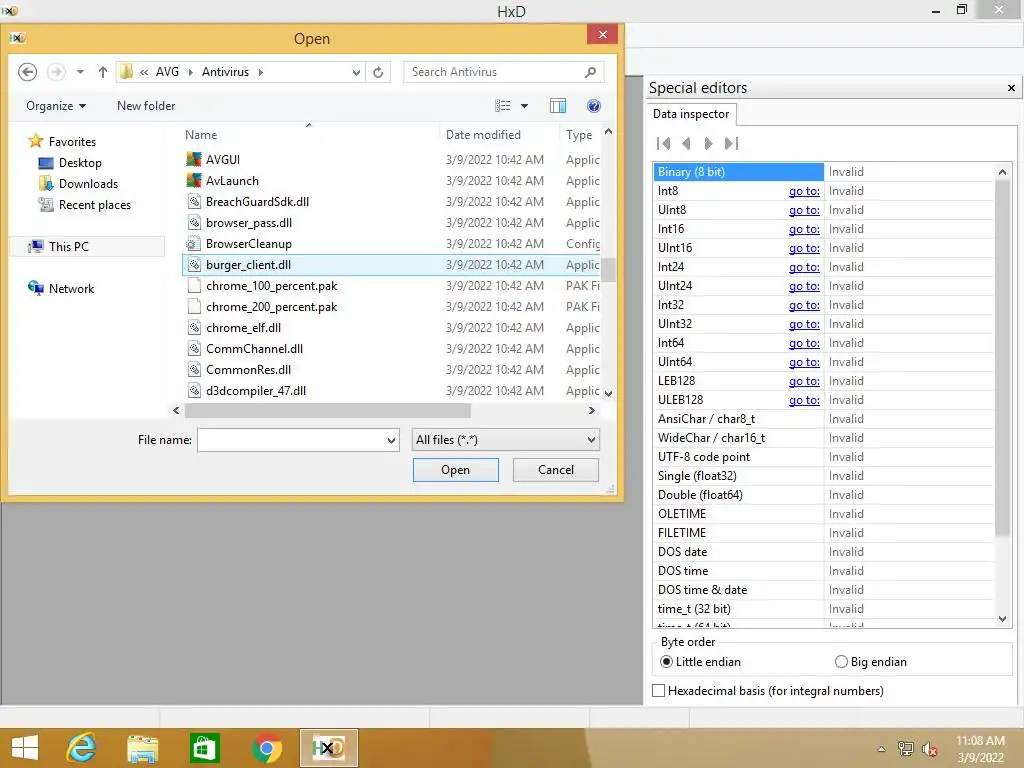Enable Hexadecimal basis checkbox
This screenshot has width=1024, height=768.
point(659,690)
